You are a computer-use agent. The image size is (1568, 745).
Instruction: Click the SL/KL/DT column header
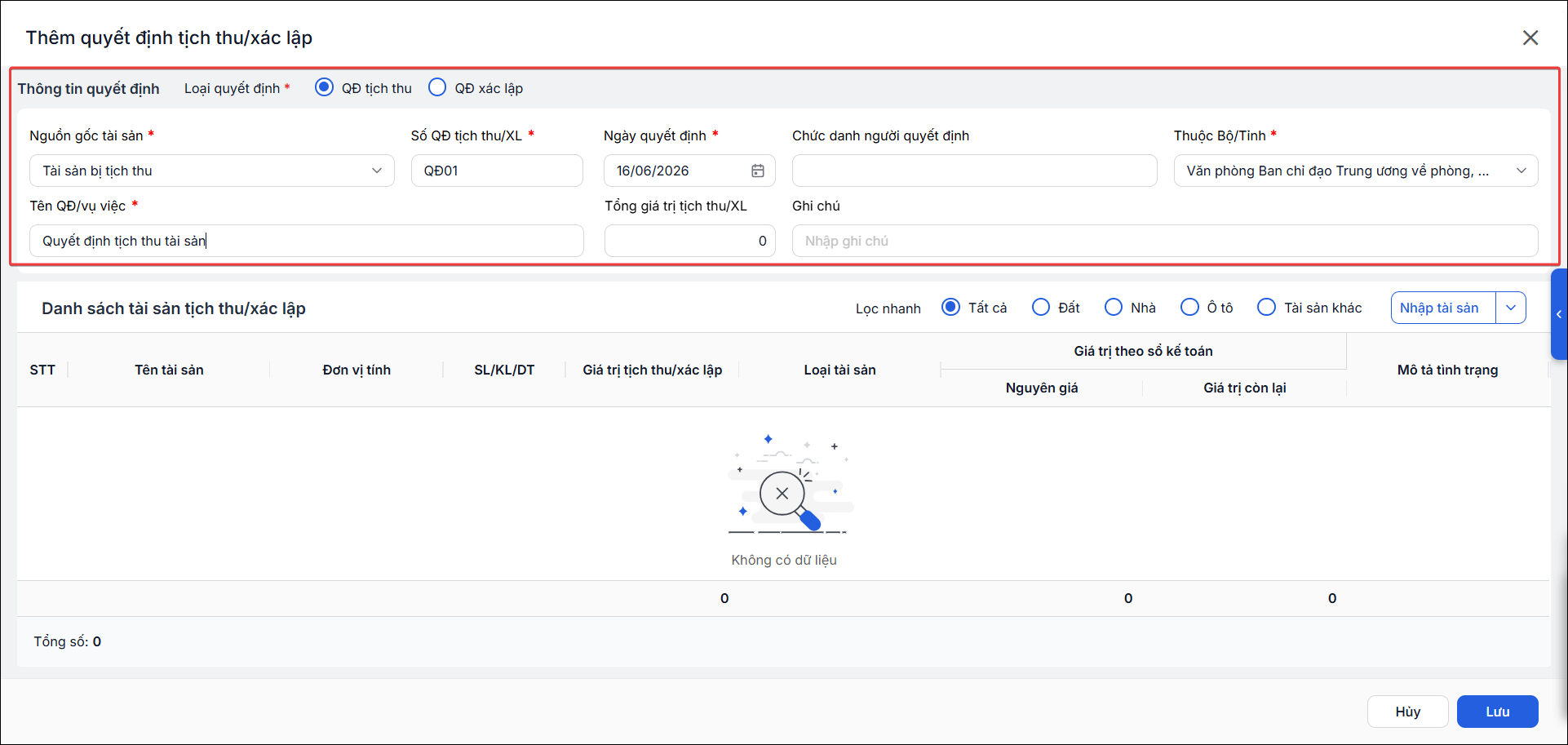[504, 370]
